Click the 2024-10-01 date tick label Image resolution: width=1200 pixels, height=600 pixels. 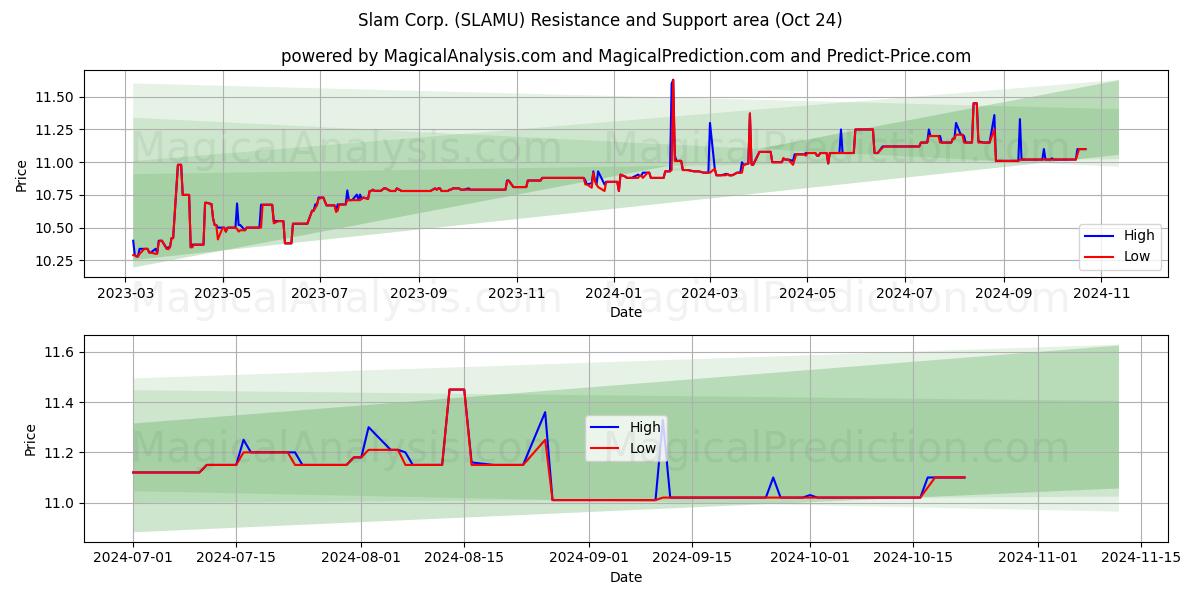click(809, 559)
